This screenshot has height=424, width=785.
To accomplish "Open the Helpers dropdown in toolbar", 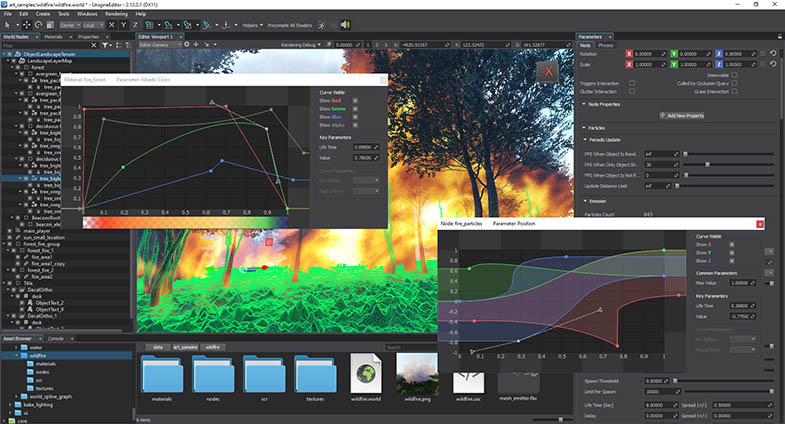I will pyautogui.click(x=250, y=24).
